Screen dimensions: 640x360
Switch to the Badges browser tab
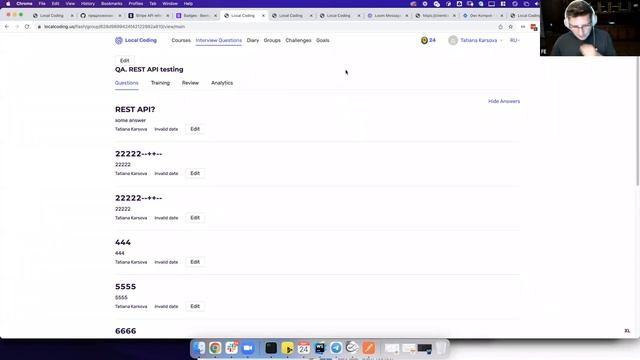[196, 16]
